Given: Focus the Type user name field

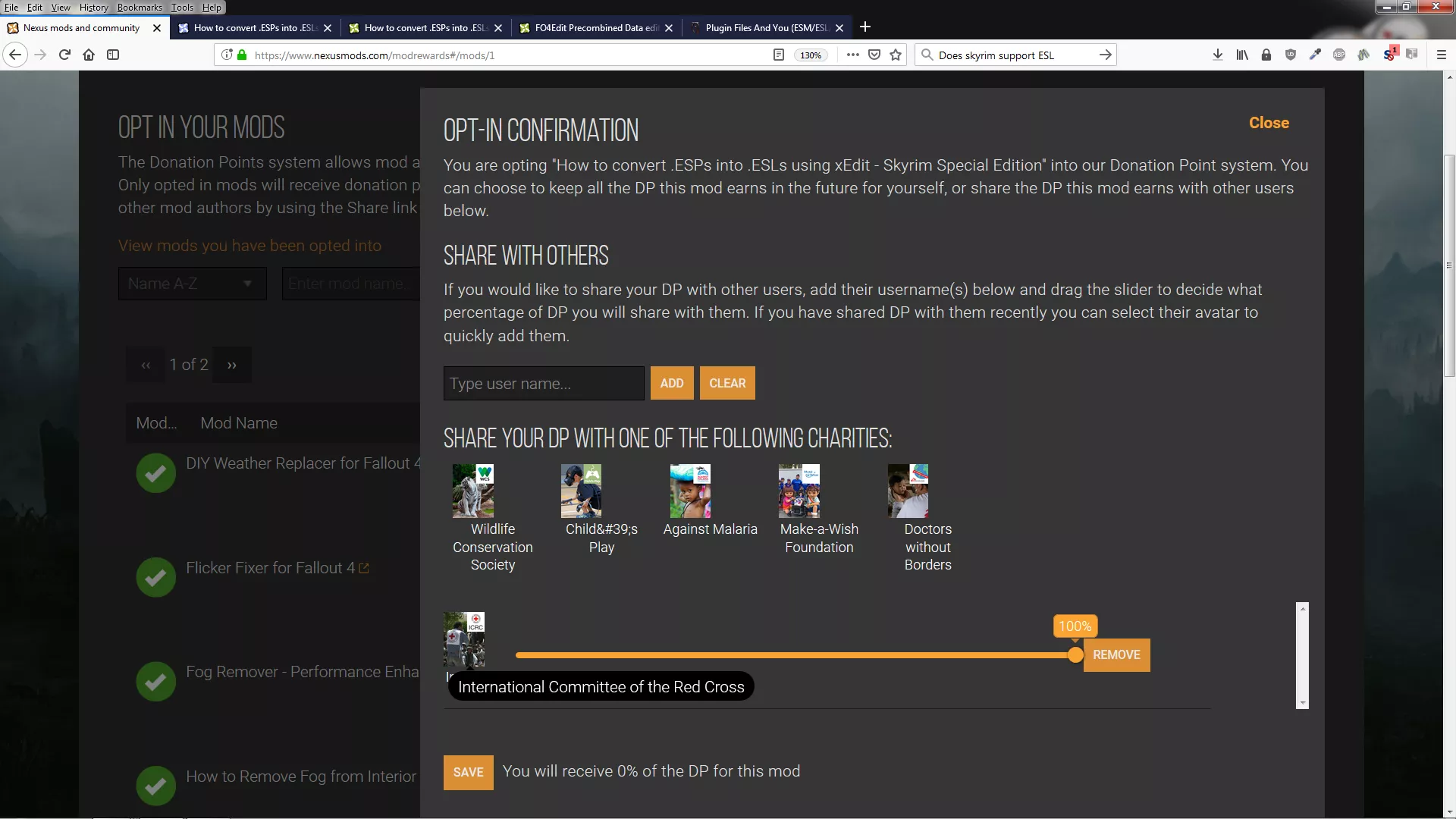Looking at the screenshot, I should pos(544,383).
